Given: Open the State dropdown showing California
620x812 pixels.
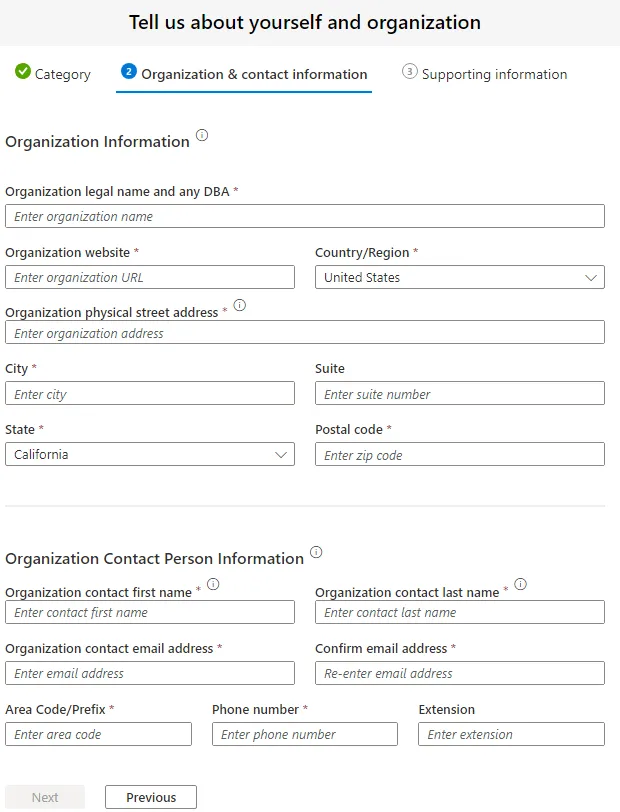Looking at the screenshot, I should [150, 454].
